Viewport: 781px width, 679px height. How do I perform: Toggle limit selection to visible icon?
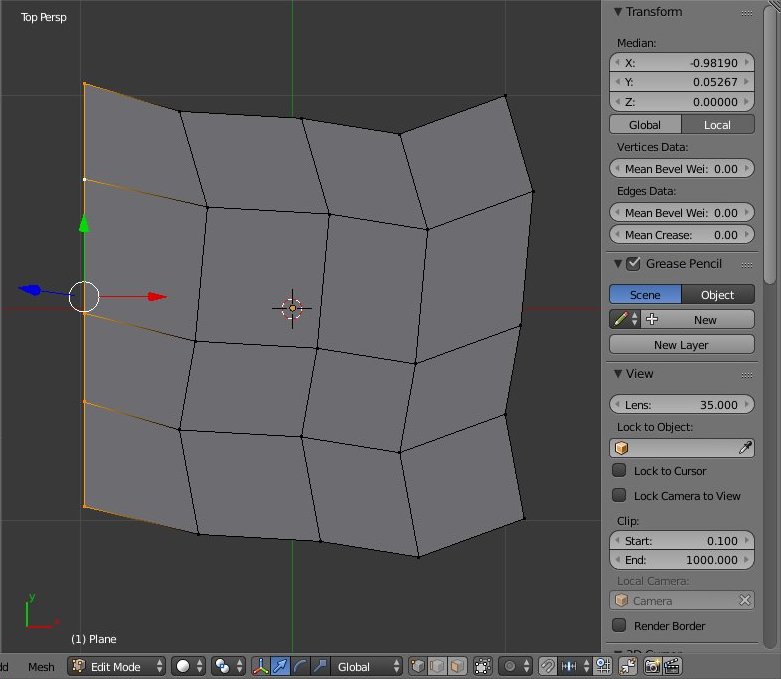pyautogui.click(x=483, y=666)
